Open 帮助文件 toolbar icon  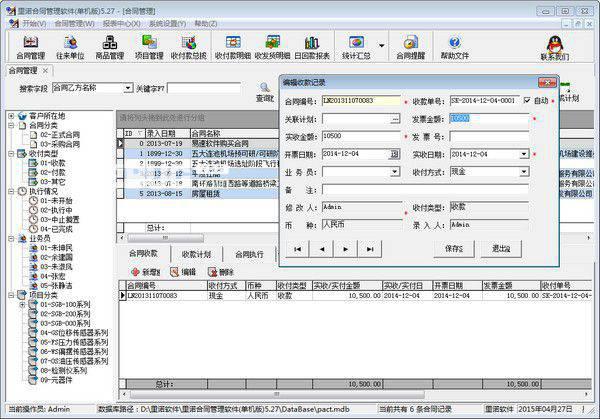point(455,47)
